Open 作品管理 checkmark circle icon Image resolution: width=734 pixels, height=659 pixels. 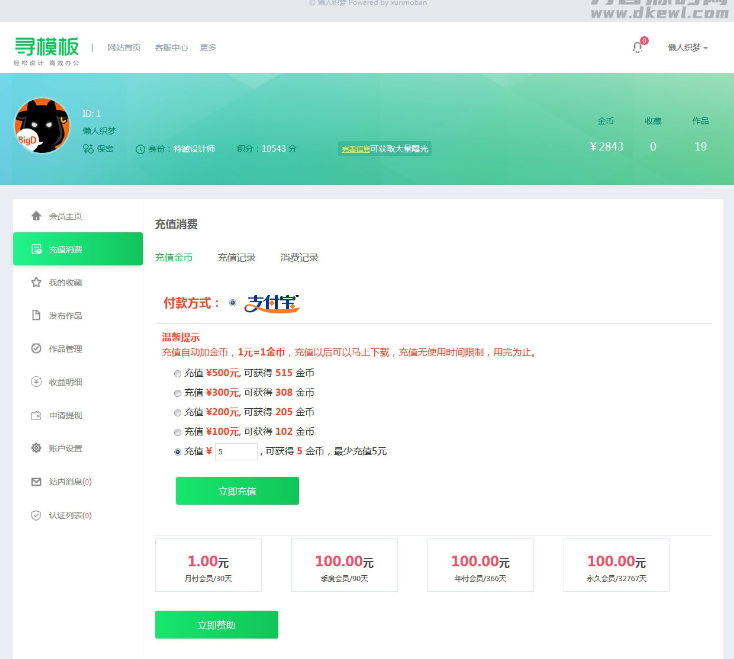(36, 348)
